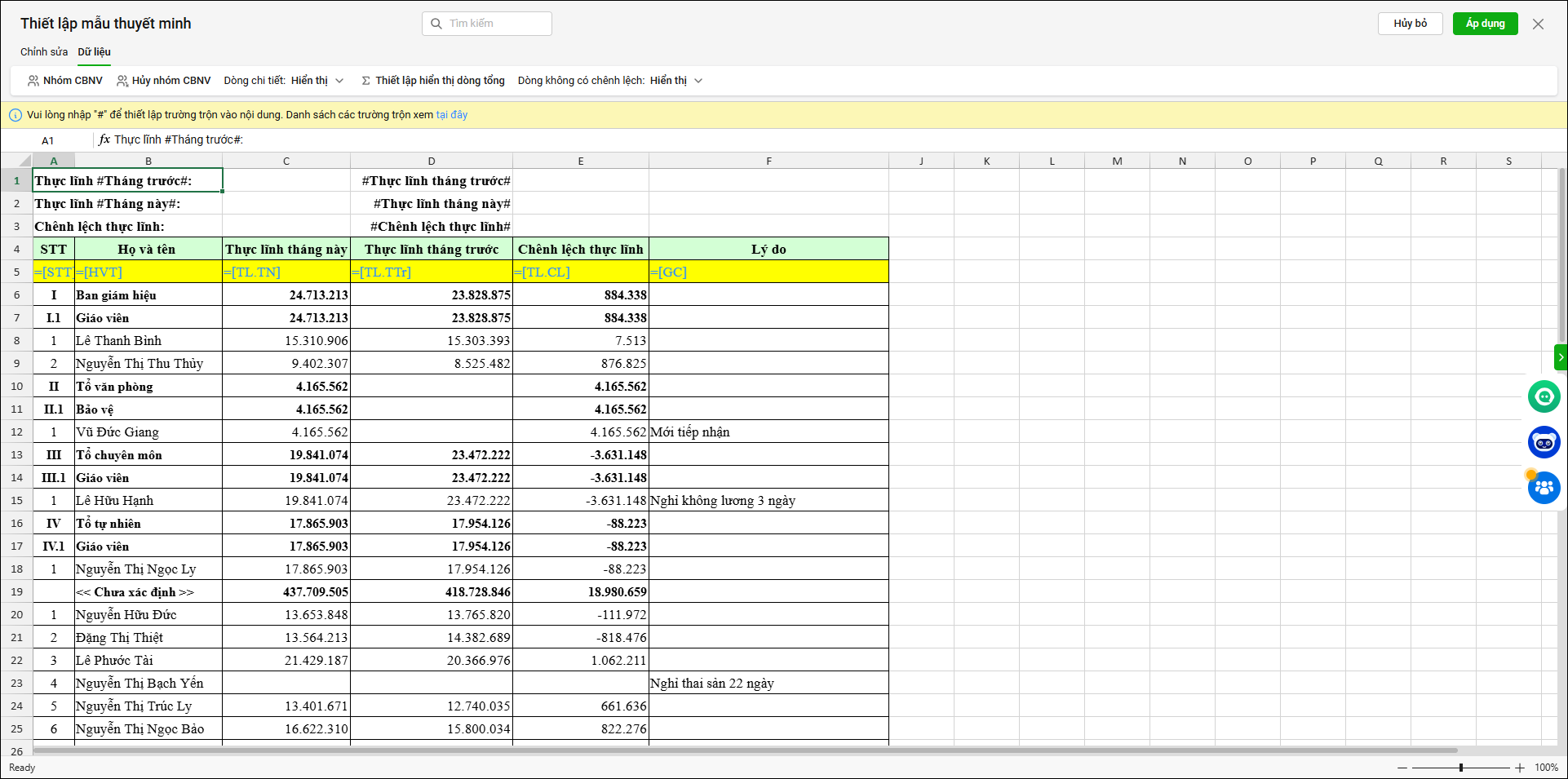Select the Dữ liệu tab
The height and width of the screenshot is (779, 1568).
pos(95,52)
